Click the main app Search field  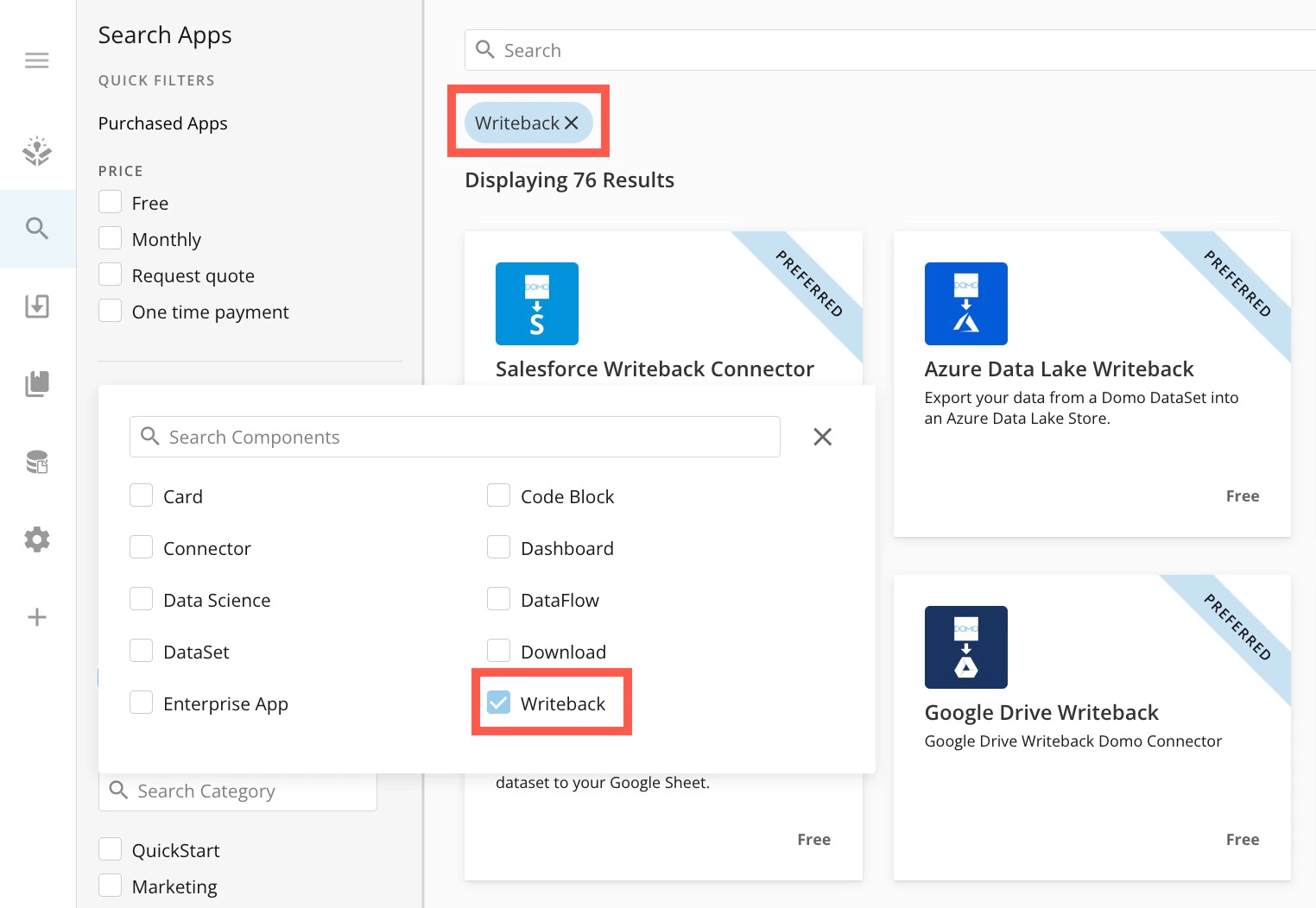(x=890, y=50)
